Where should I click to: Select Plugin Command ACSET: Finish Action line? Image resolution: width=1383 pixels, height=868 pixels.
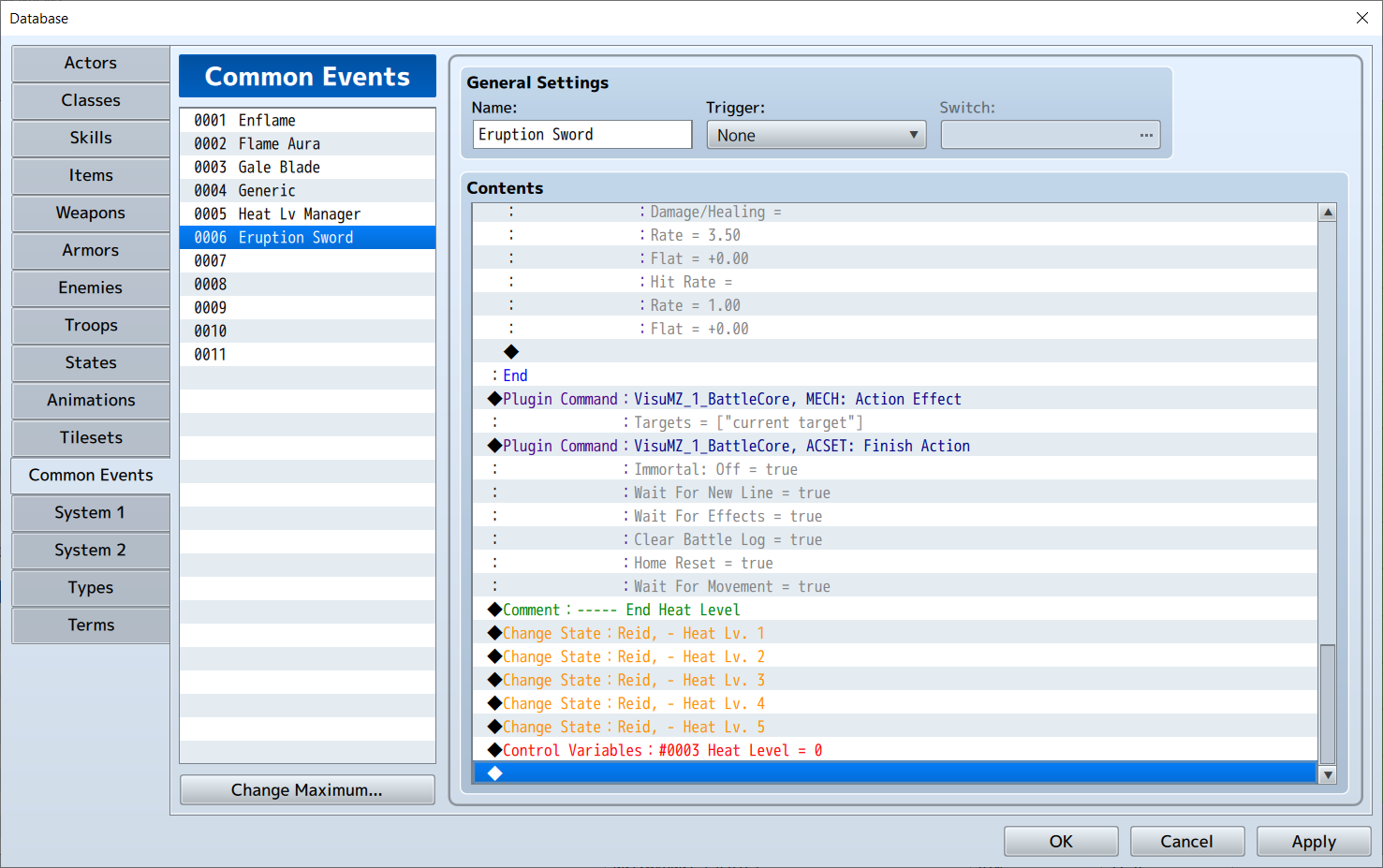coord(895,446)
